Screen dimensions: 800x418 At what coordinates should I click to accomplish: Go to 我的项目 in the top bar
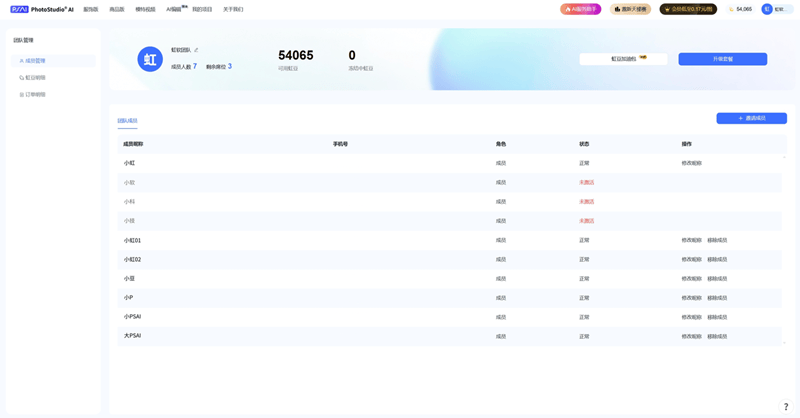coord(202,9)
